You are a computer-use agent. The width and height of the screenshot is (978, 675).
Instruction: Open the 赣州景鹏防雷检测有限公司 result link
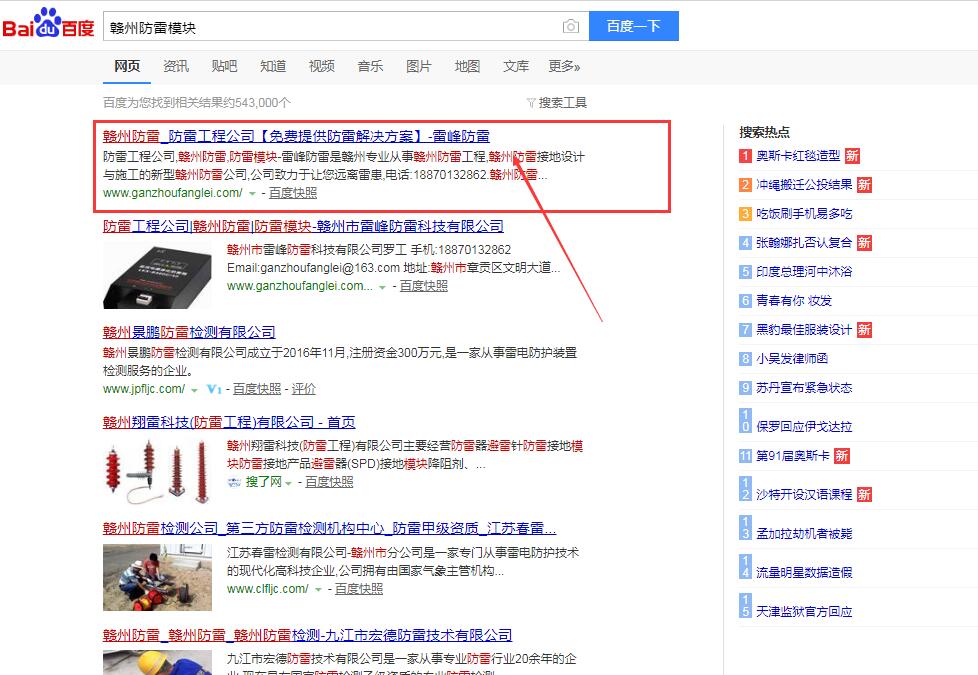(x=189, y=332)
